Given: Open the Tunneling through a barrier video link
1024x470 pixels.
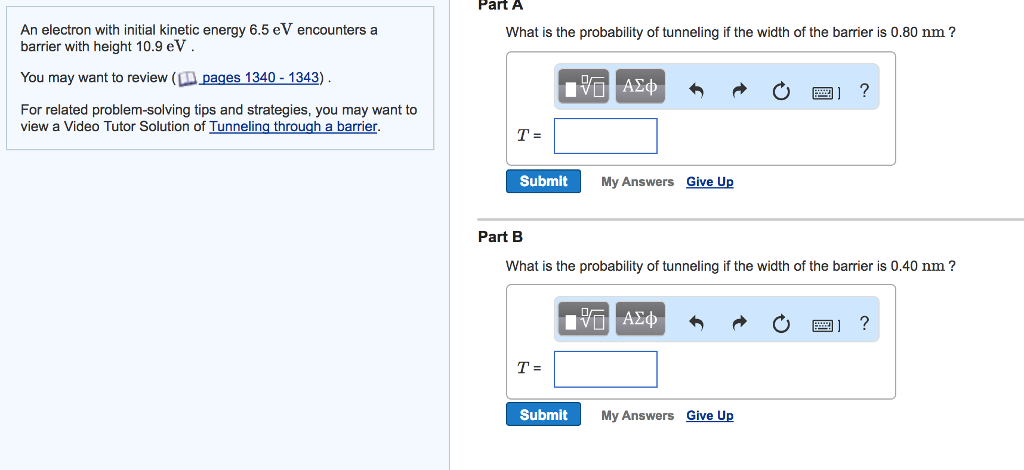Looking at the screenshot, I should (x=293, y=126).
